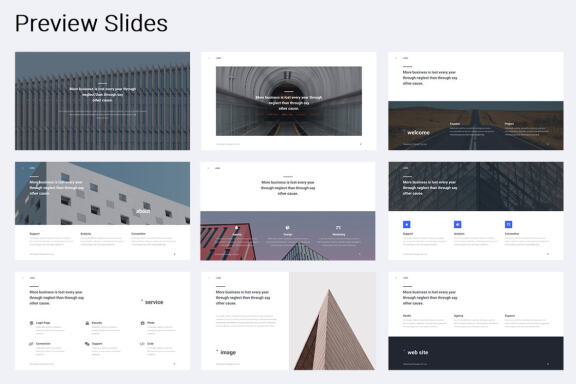The image size is (576, 384).
Task: Click the Connection icon in service slide
Action: (31, 344)
